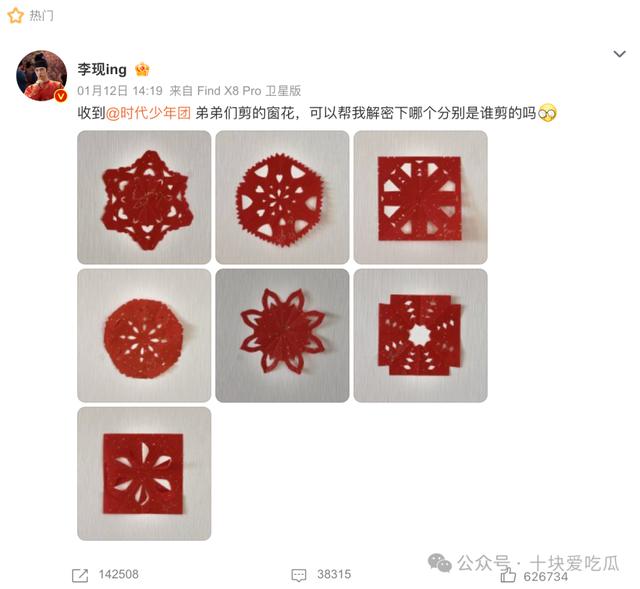Open the cross-shaped paper-cut with star hole
640x589 pixels.
(x=421, y=336)
